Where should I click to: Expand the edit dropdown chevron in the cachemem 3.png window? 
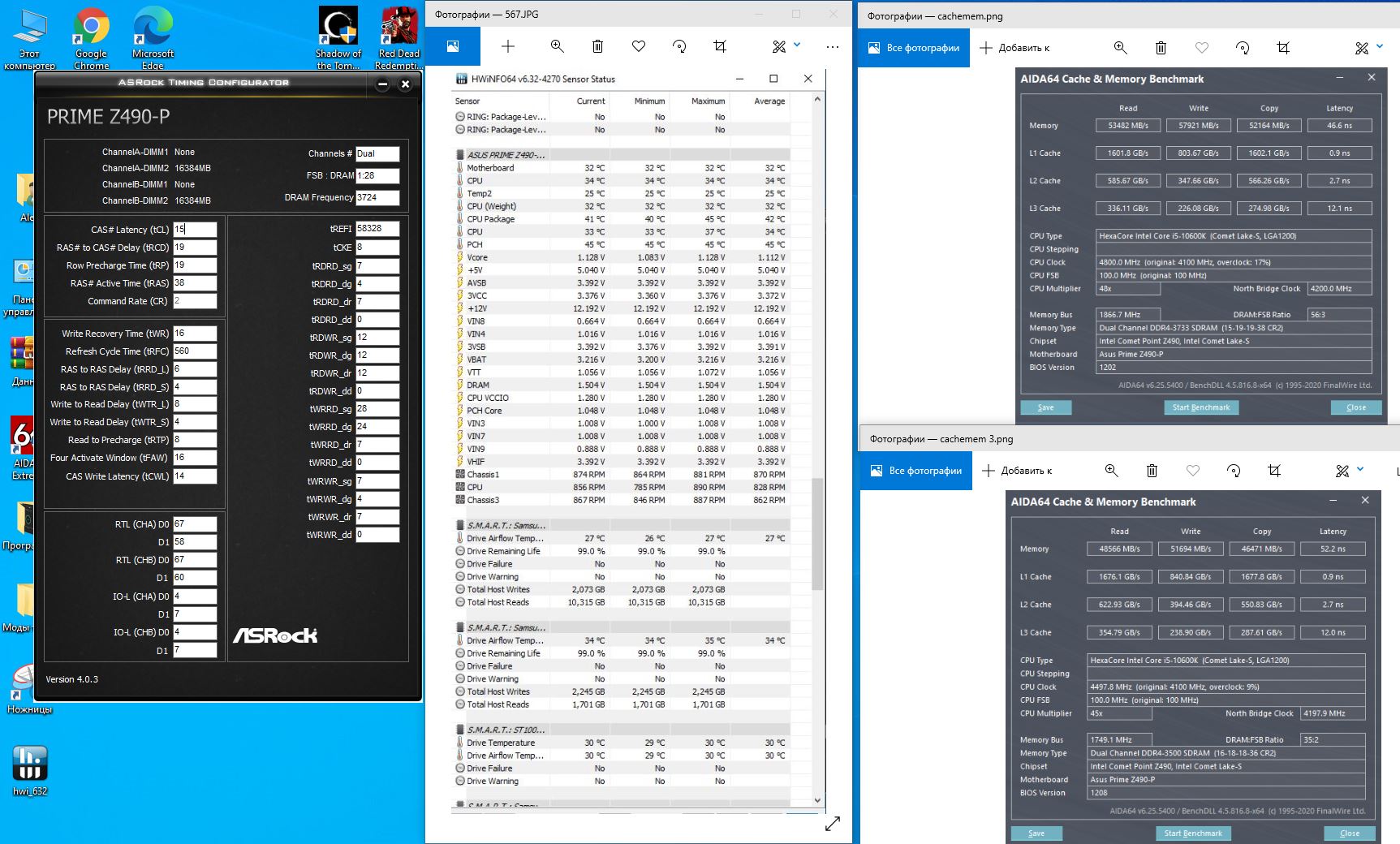pos(1360,469)
